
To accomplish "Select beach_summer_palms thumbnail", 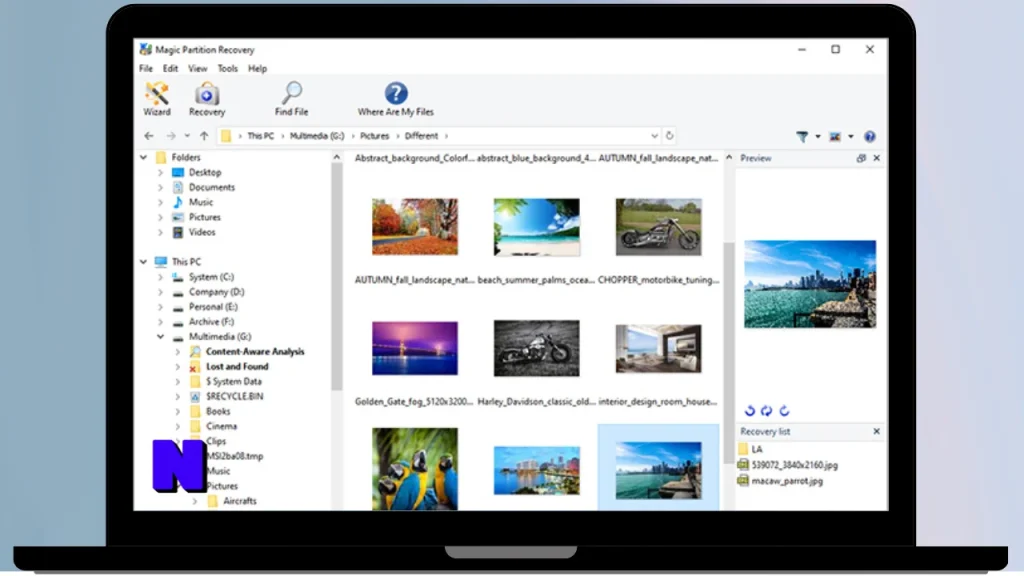I will tap(536, 227).
